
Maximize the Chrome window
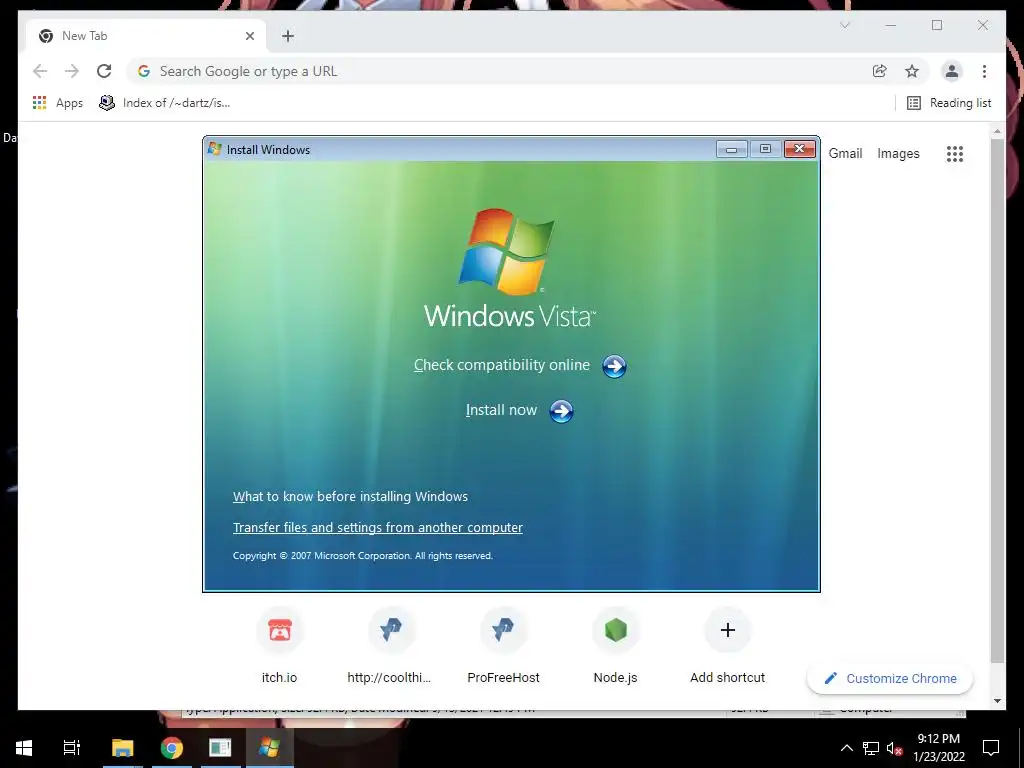937,25
